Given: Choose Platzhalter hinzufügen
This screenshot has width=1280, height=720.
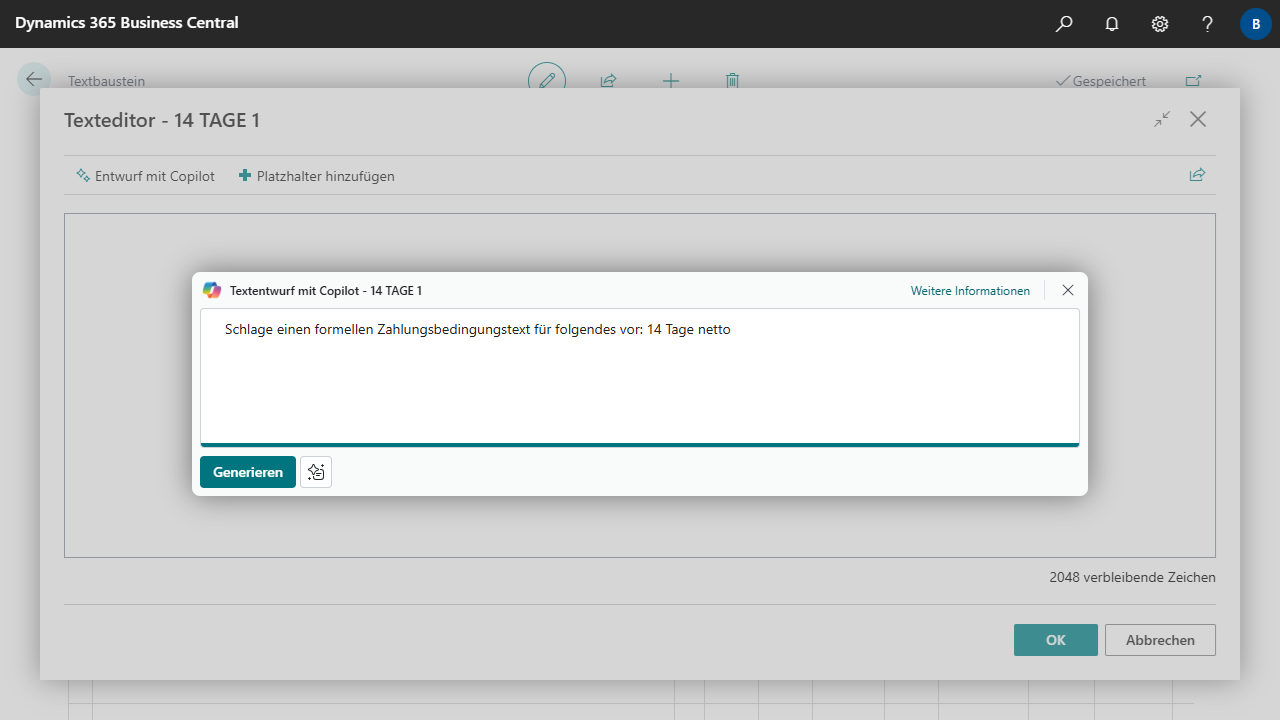Looking at the screenshot, I should click(x=317, y=176).
